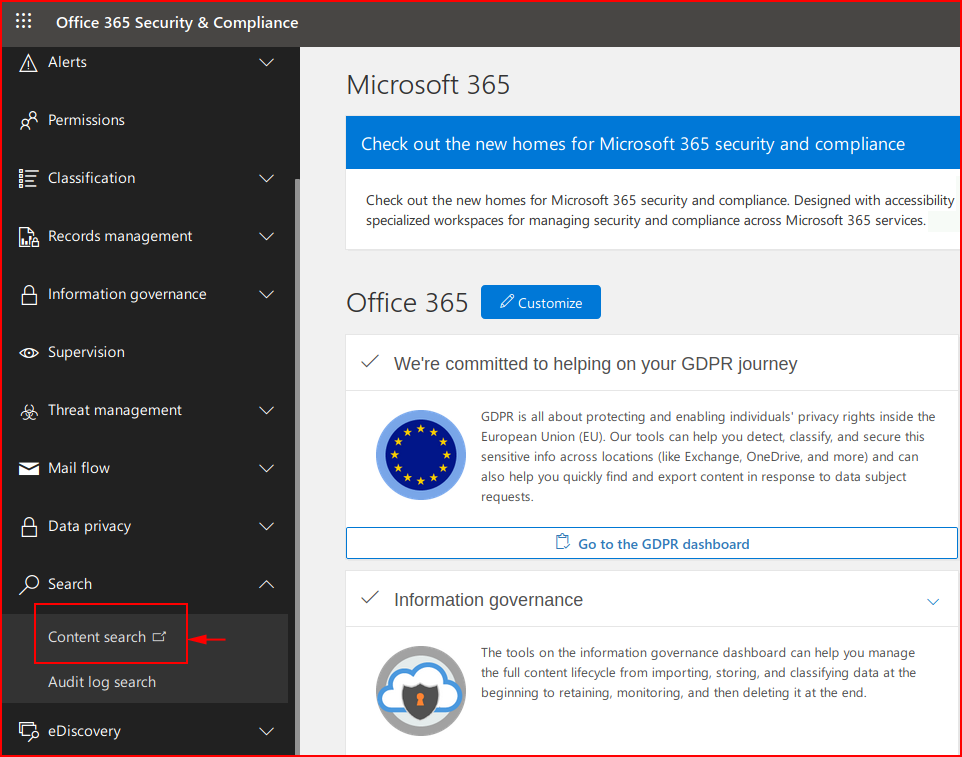Image resolution: width=962 pixels, height=757 pixels.
Task: Collapse the Search section chevron
Action: click(266, 585)
